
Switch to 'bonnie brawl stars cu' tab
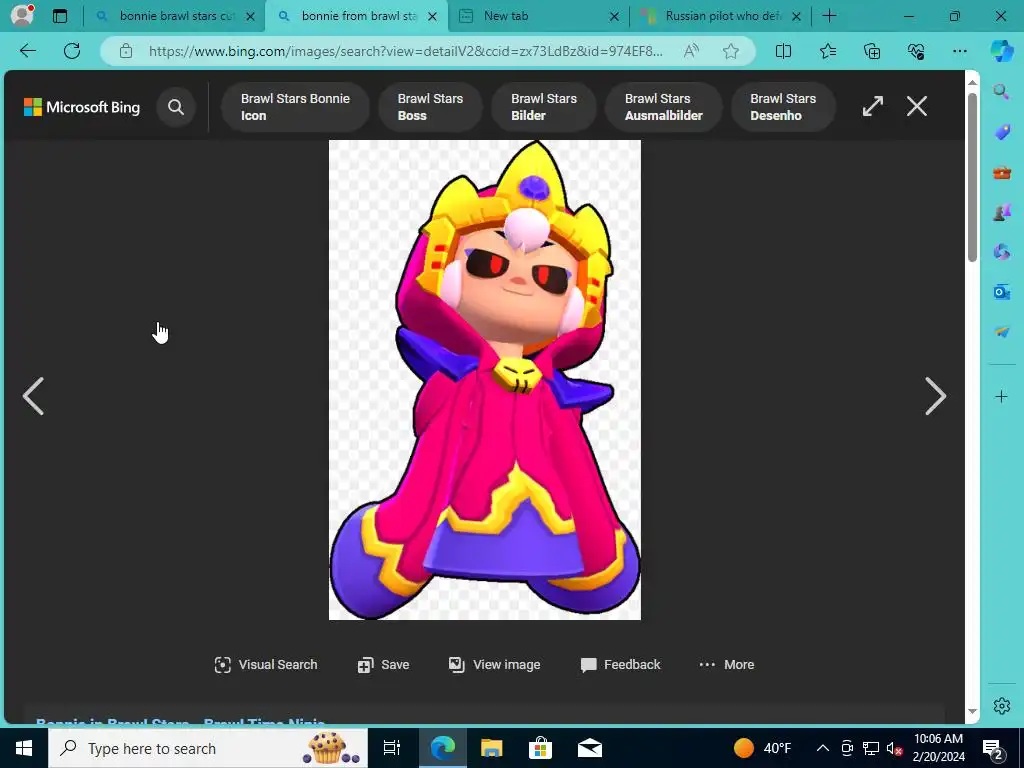point(174,16)
